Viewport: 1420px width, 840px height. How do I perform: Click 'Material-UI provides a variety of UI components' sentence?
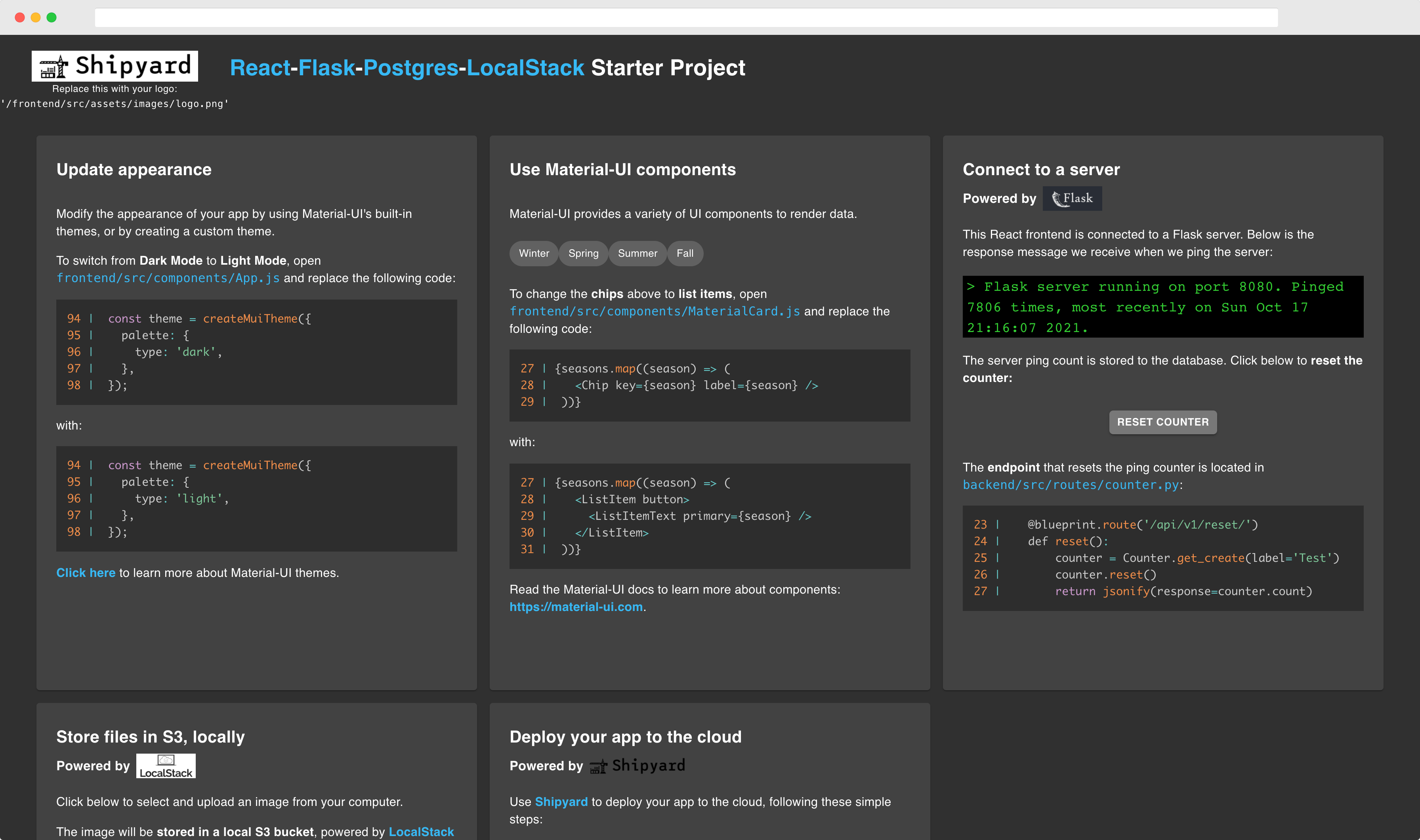tap(683, 214)
